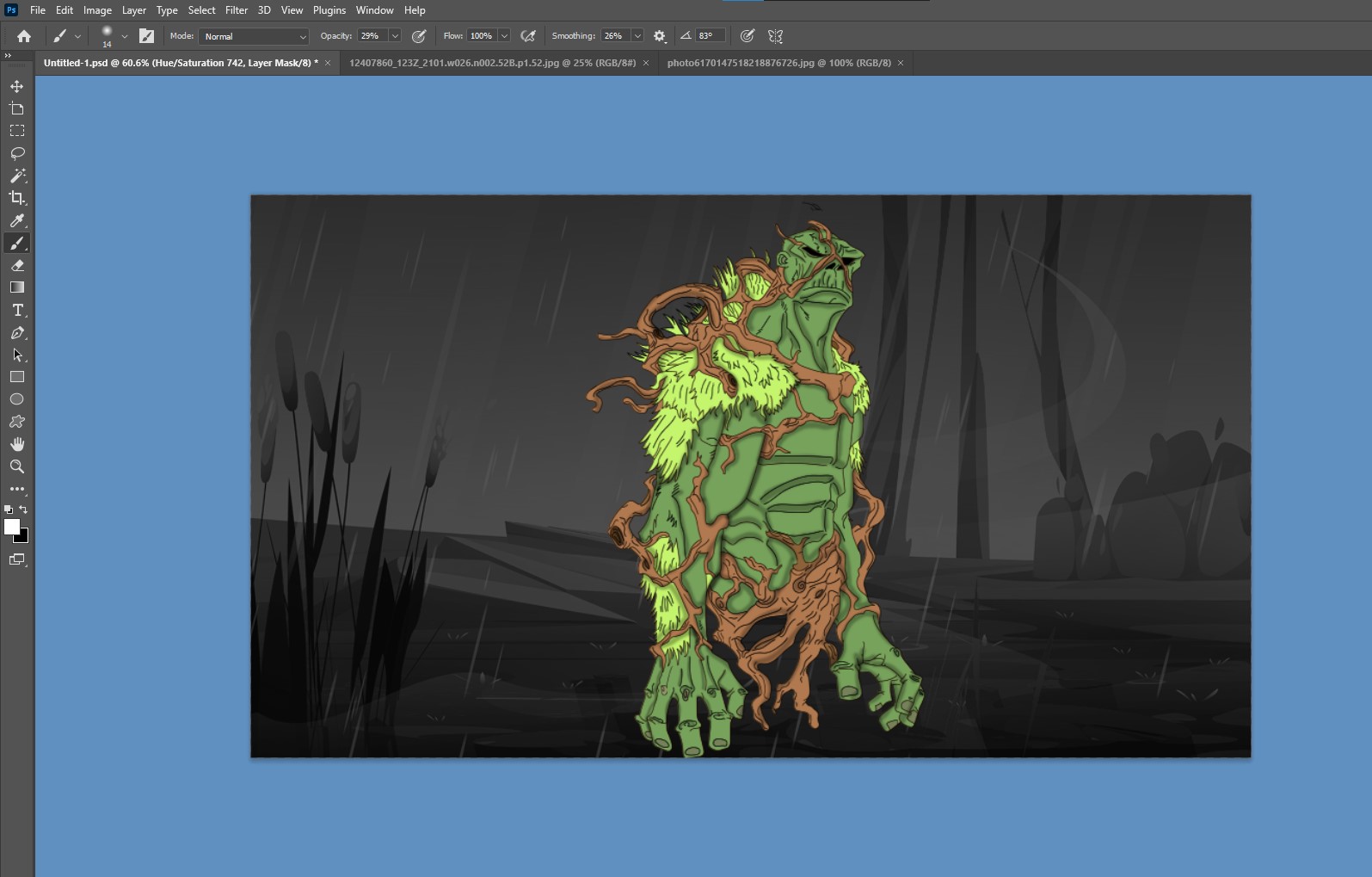
Task: Toggle pressure control for brush size
Action: click(748, 36)
